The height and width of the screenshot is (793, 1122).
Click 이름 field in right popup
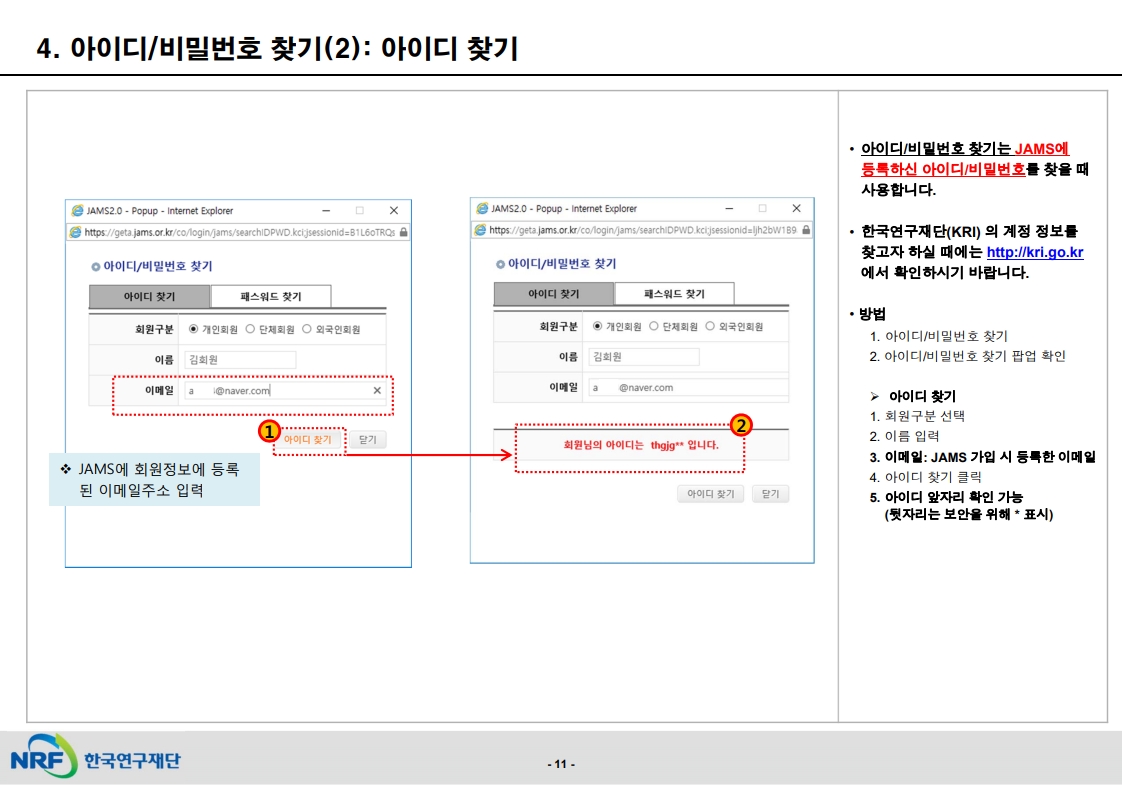644,356
